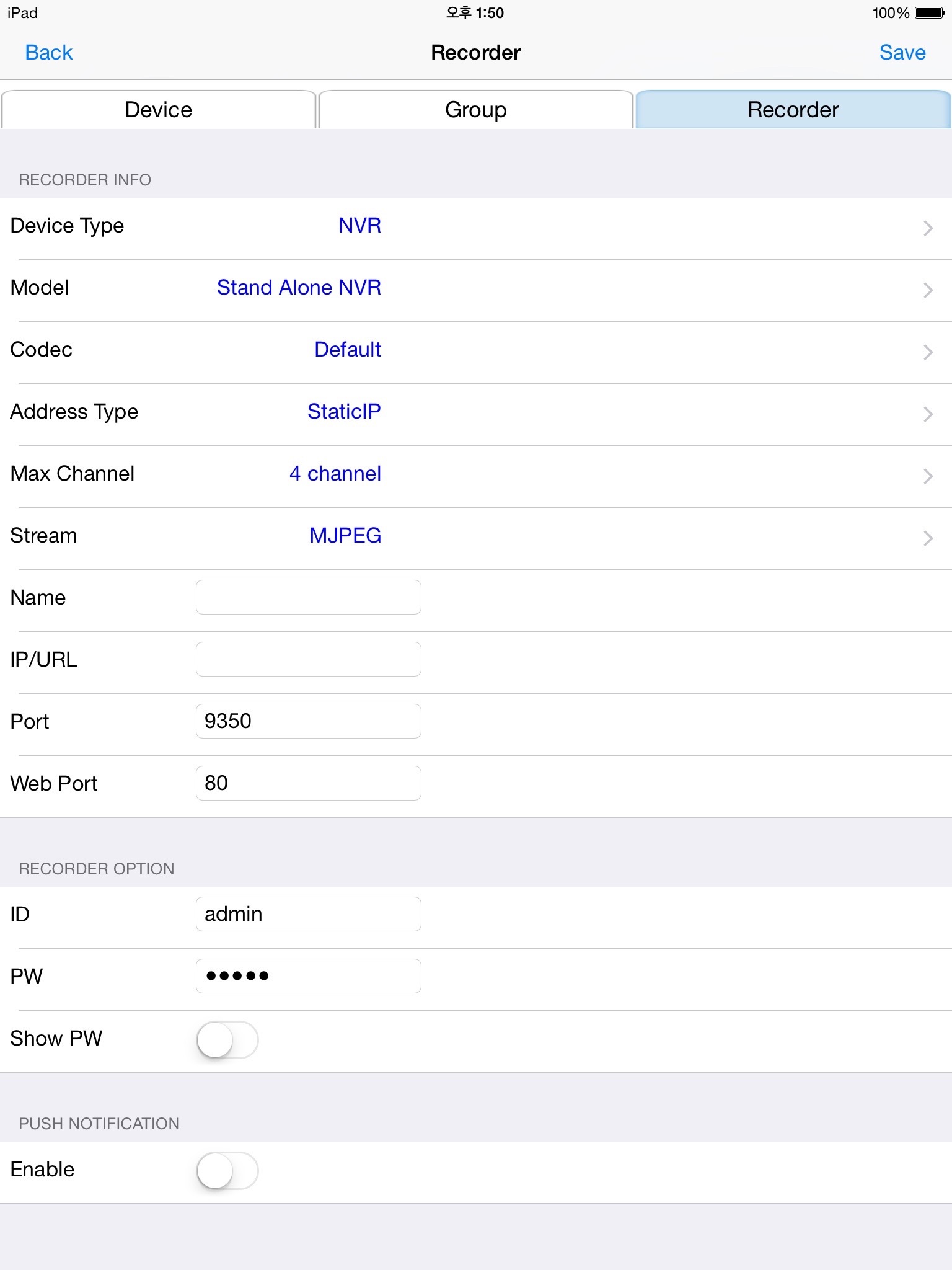The image size is (952, 1270).
Task: Tap the Back button
Action: coord(48,53)
